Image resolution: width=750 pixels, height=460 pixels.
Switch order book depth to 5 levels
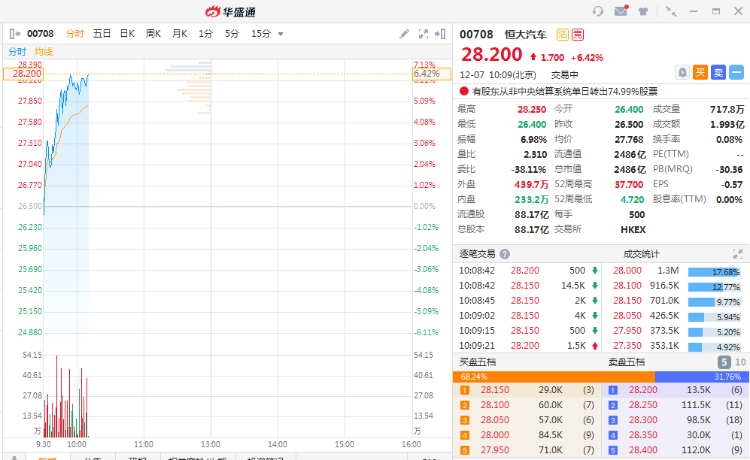click(x=724, y=362)
